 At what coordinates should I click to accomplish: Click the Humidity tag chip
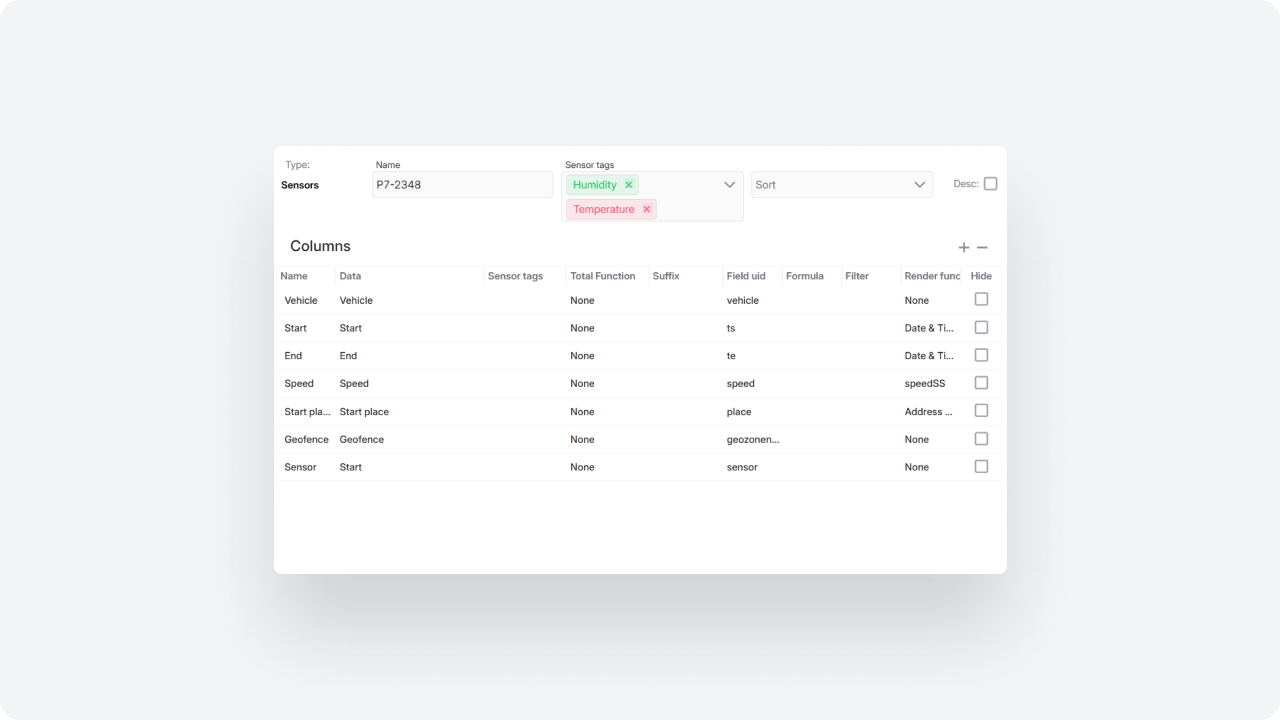[595, 185]
